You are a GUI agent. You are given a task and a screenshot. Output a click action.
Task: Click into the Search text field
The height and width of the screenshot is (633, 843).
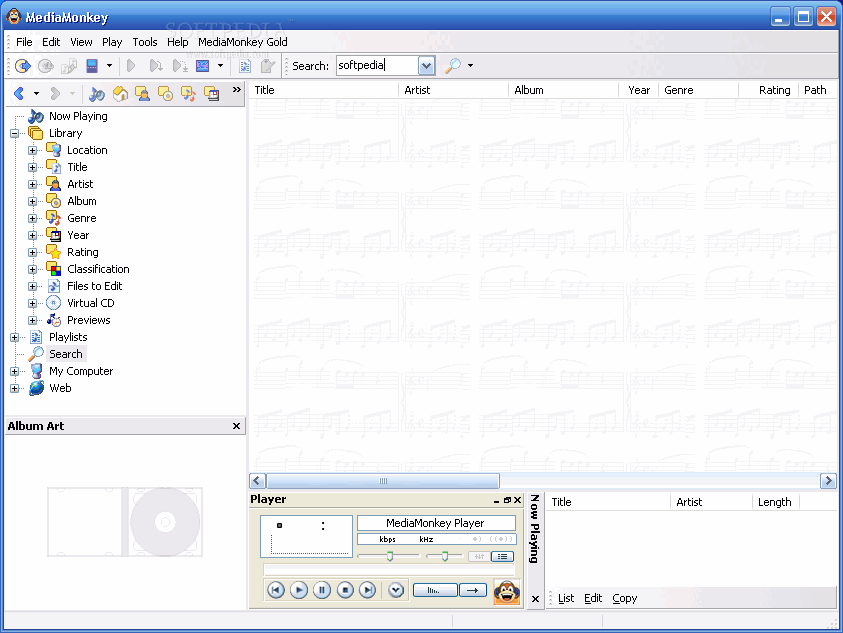point(377,66)
